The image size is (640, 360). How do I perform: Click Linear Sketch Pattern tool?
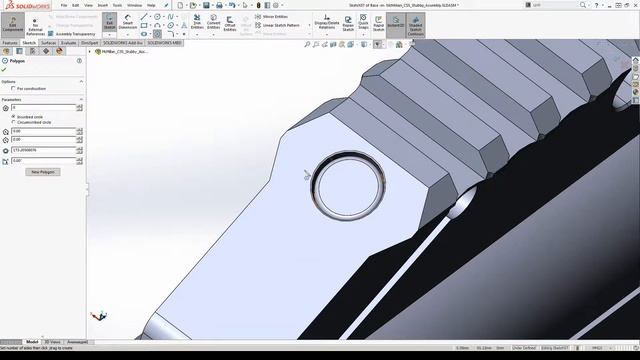(x=277, y=25)
